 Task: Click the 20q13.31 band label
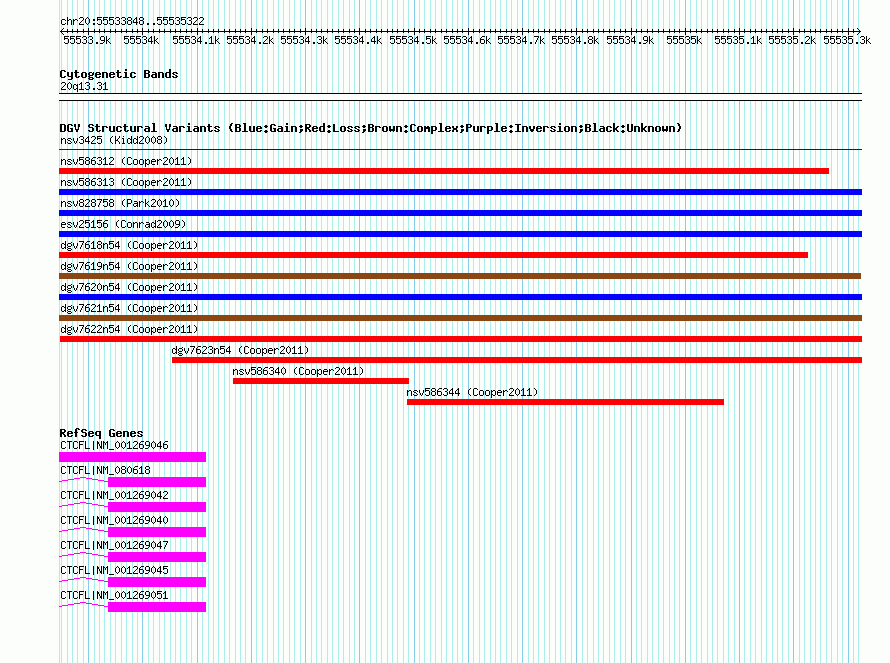click(84, 86)
